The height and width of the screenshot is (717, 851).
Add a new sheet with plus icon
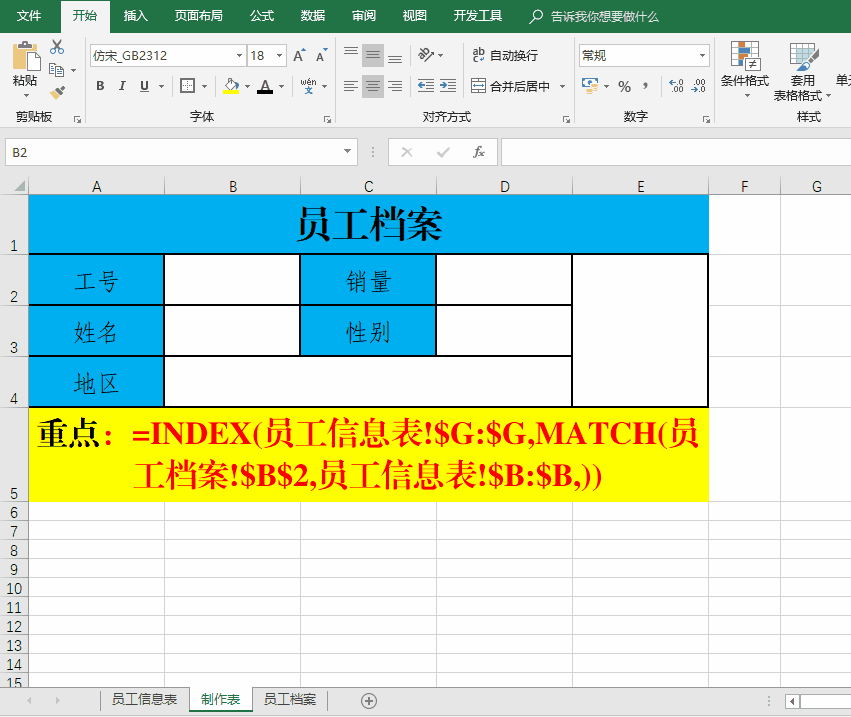tap(369, 700)
